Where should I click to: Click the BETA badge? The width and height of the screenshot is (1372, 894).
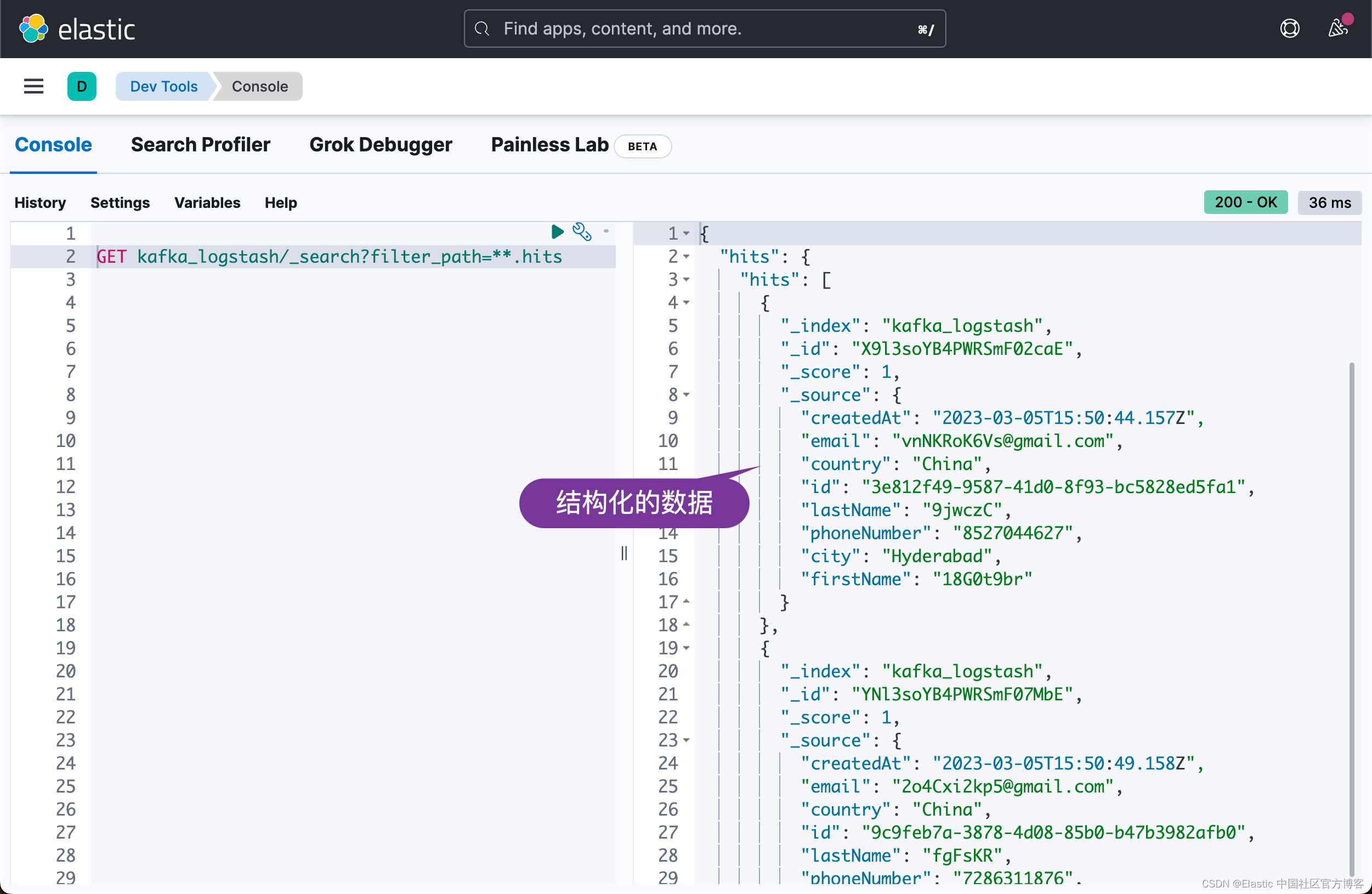[x=642, y=146]
